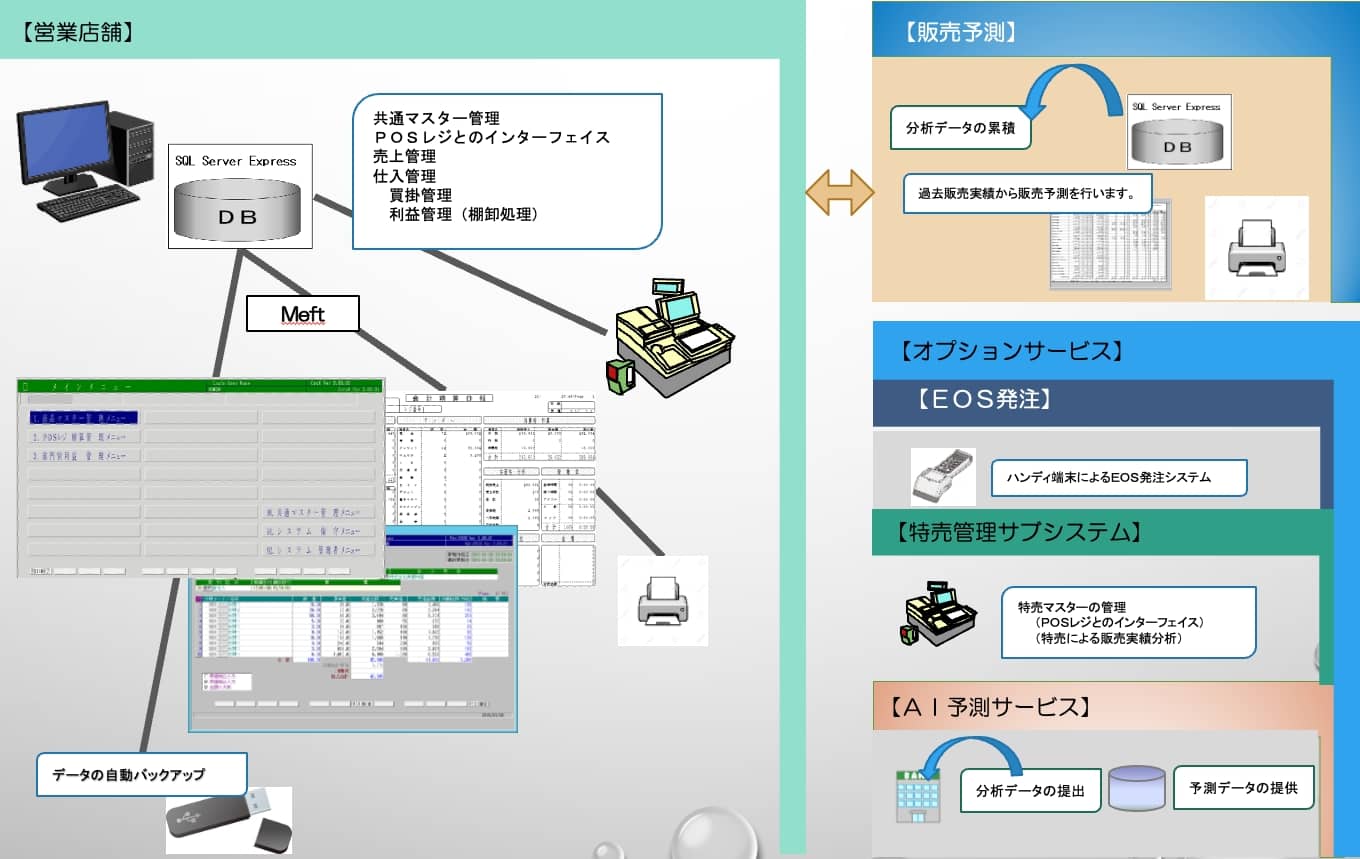The height and width of the screenshot is (859, 1360).
Task: Select the 共通マスター管理メニュー entry in メインメニュー
Action: [x=319, y=512]
